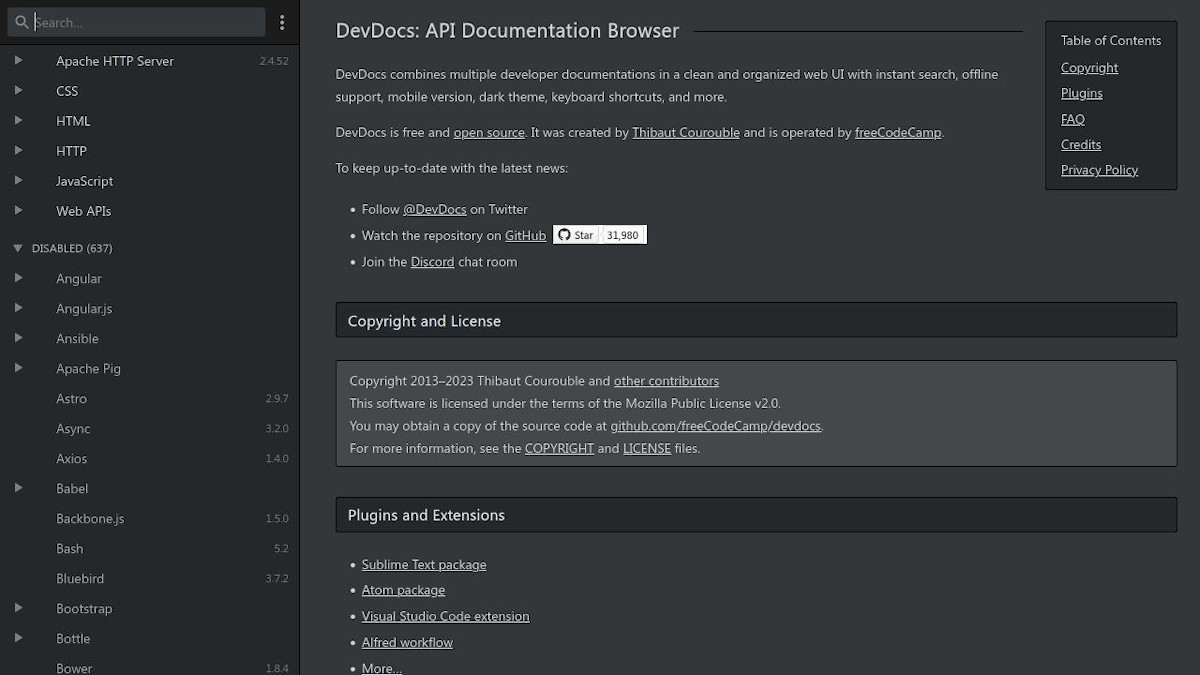The image size is (1200, 675).
Task: Expand the HTML docs arrow
Action: [x=18, y=121]
